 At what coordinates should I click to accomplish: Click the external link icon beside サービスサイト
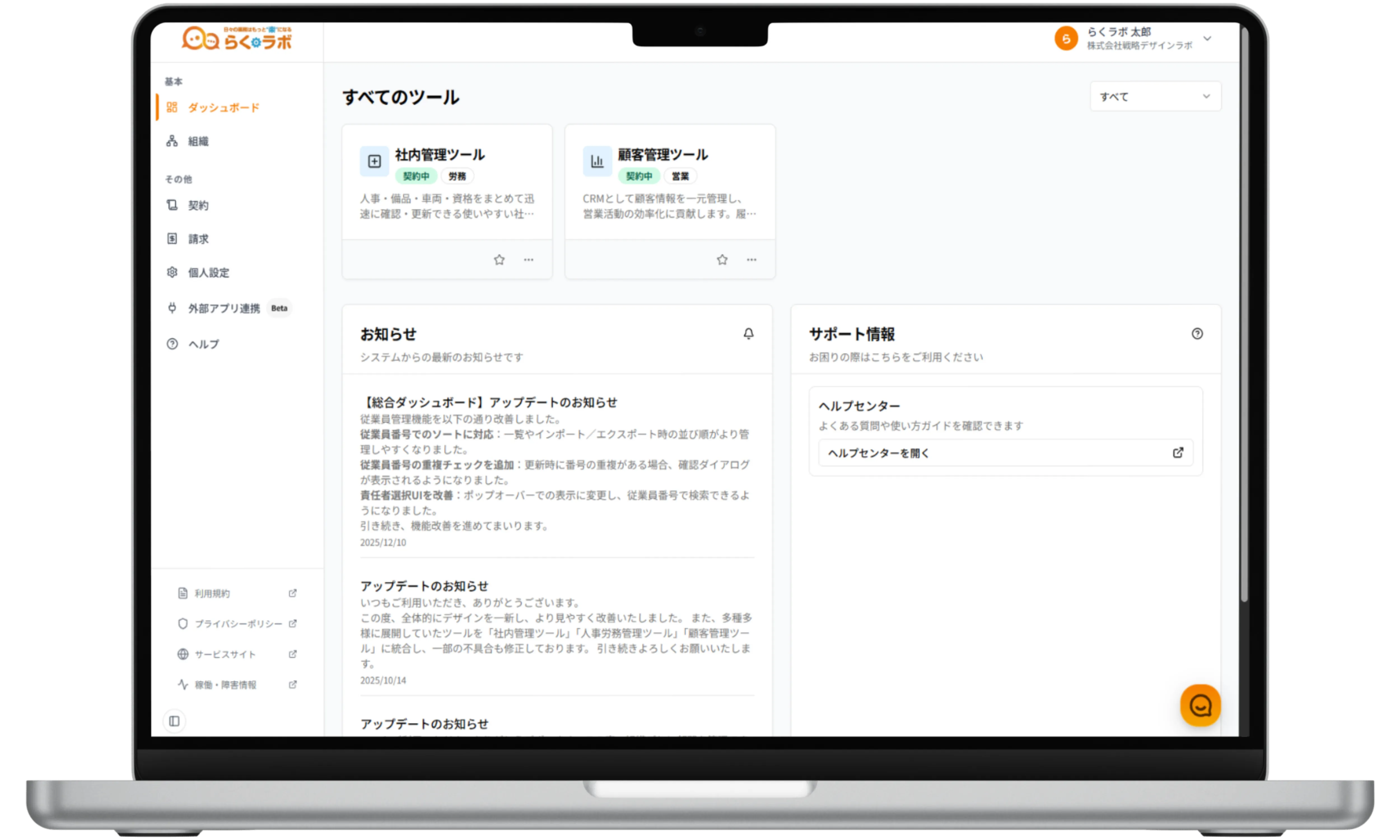coord(293,654)
